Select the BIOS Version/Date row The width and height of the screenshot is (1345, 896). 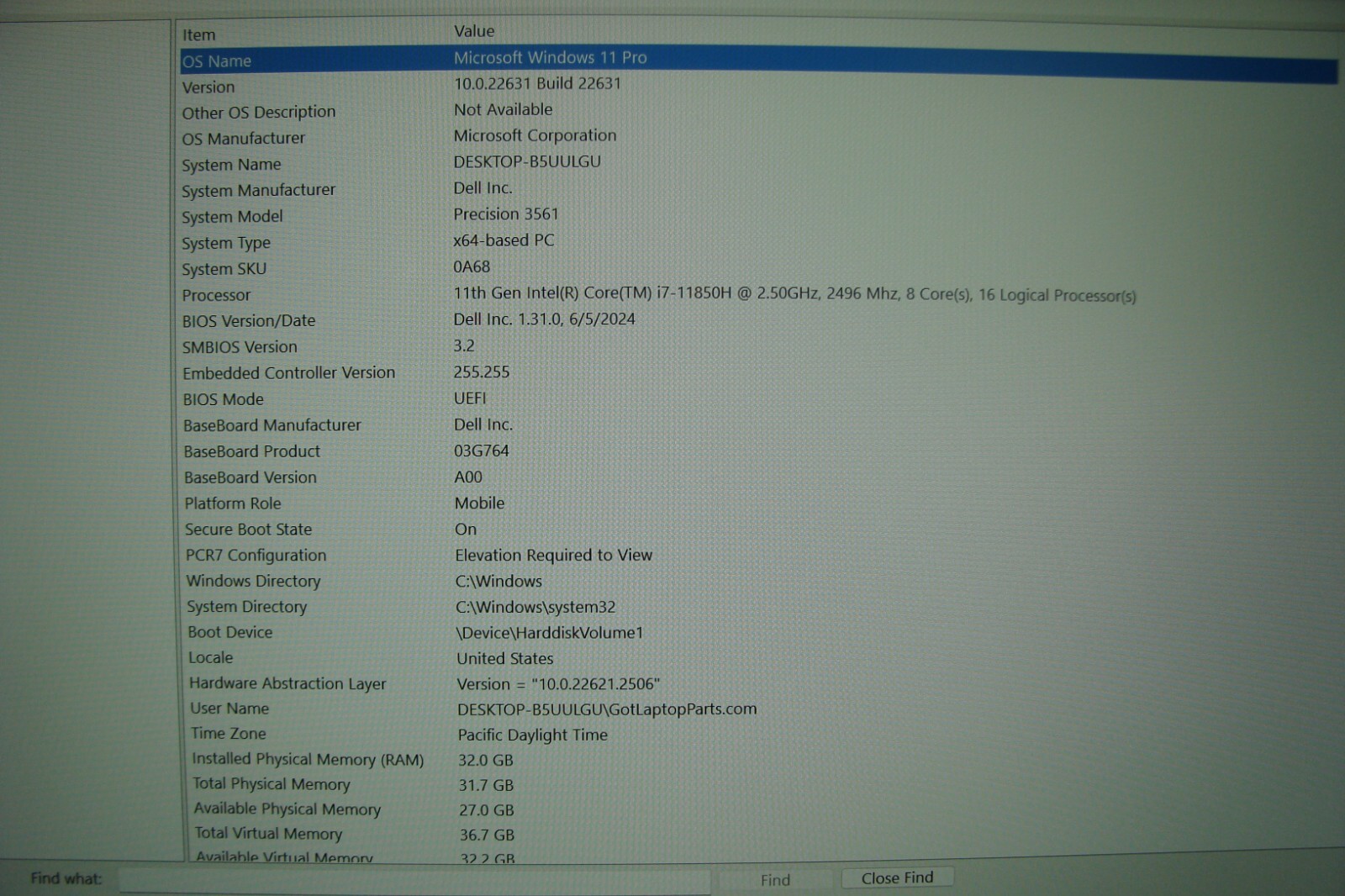pos(249,321)
